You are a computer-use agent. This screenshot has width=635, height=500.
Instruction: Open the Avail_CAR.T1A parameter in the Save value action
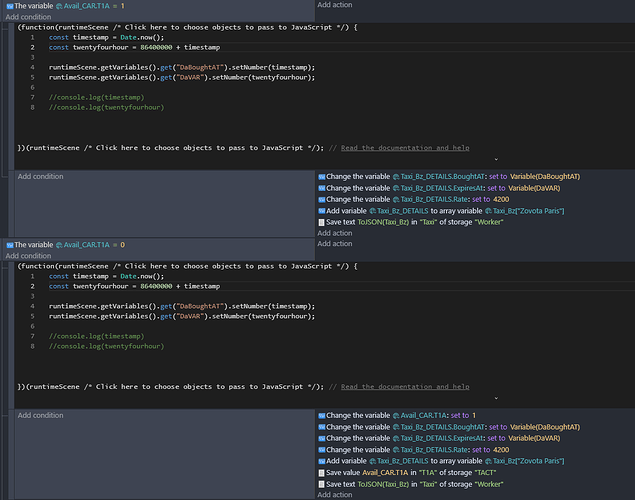click(x=385, y=472)
